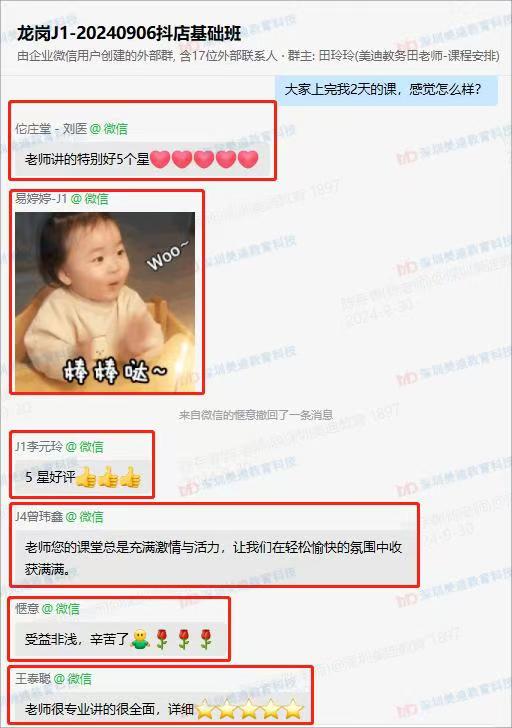Click the group title 龙岗J1-20240906抖店基础班
Screen dimensions: 512x728
tap(129, 33)
